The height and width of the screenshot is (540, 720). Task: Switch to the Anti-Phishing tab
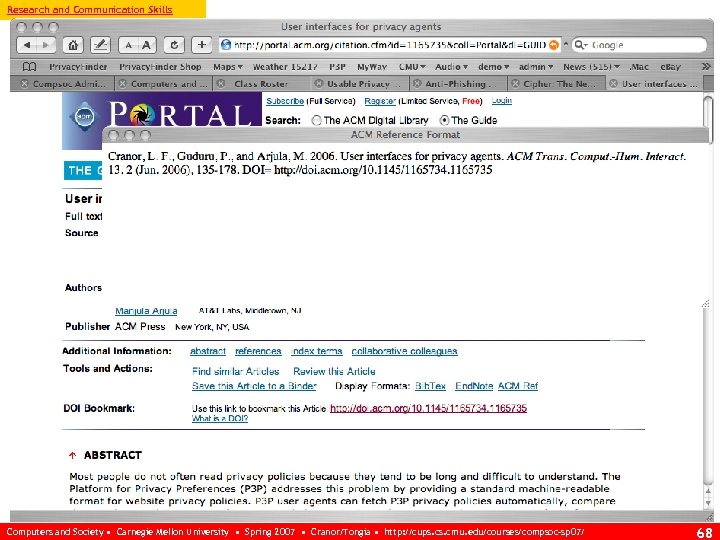(456, 84)
